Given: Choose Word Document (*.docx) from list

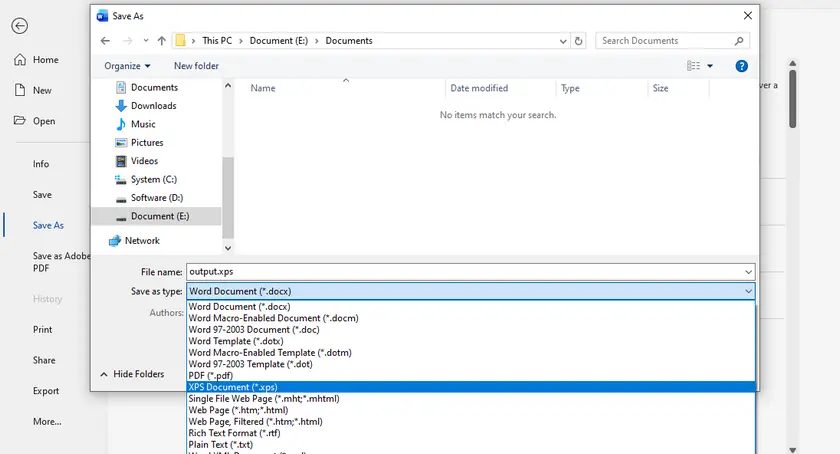Looking at the screenshot, I should pyautogui.click(x=471, y=307).
